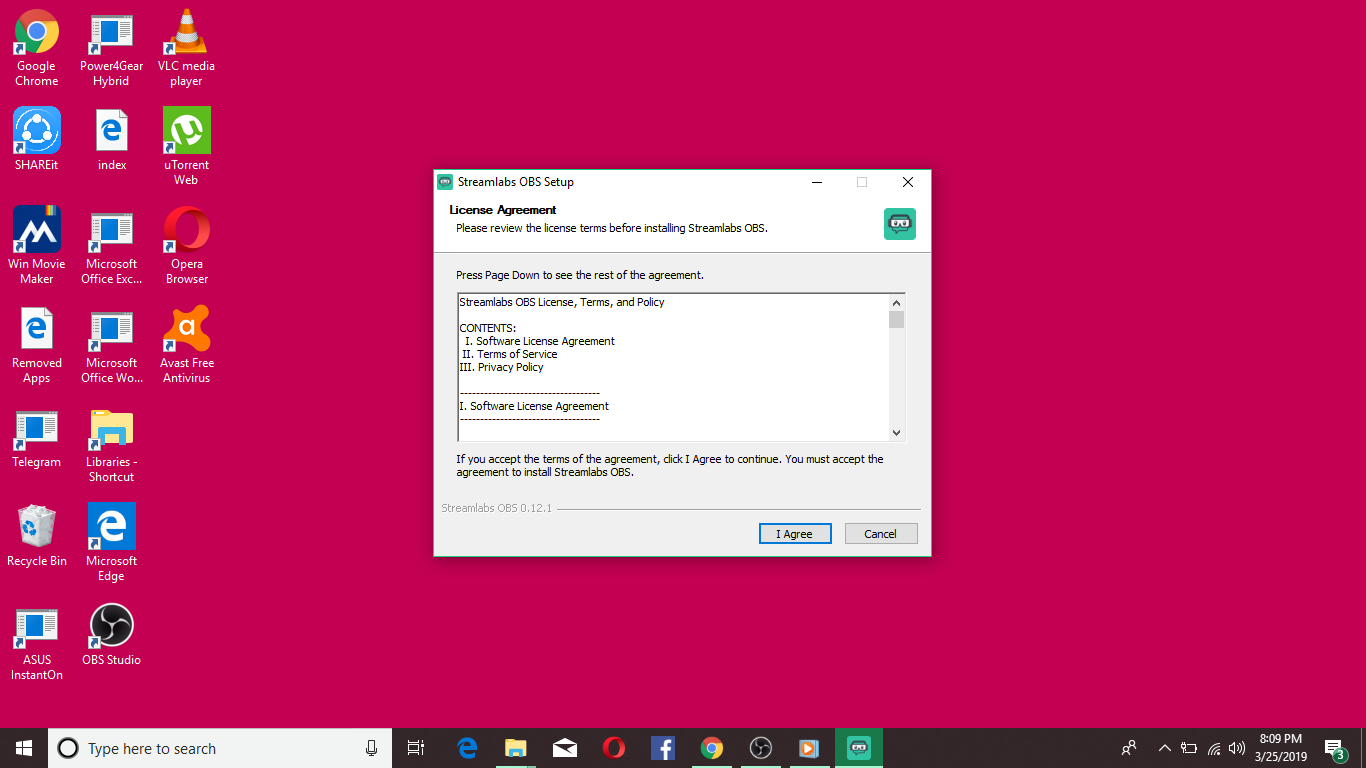Select the VLC media player desktop icon
1366x768 pixels.
186,48
